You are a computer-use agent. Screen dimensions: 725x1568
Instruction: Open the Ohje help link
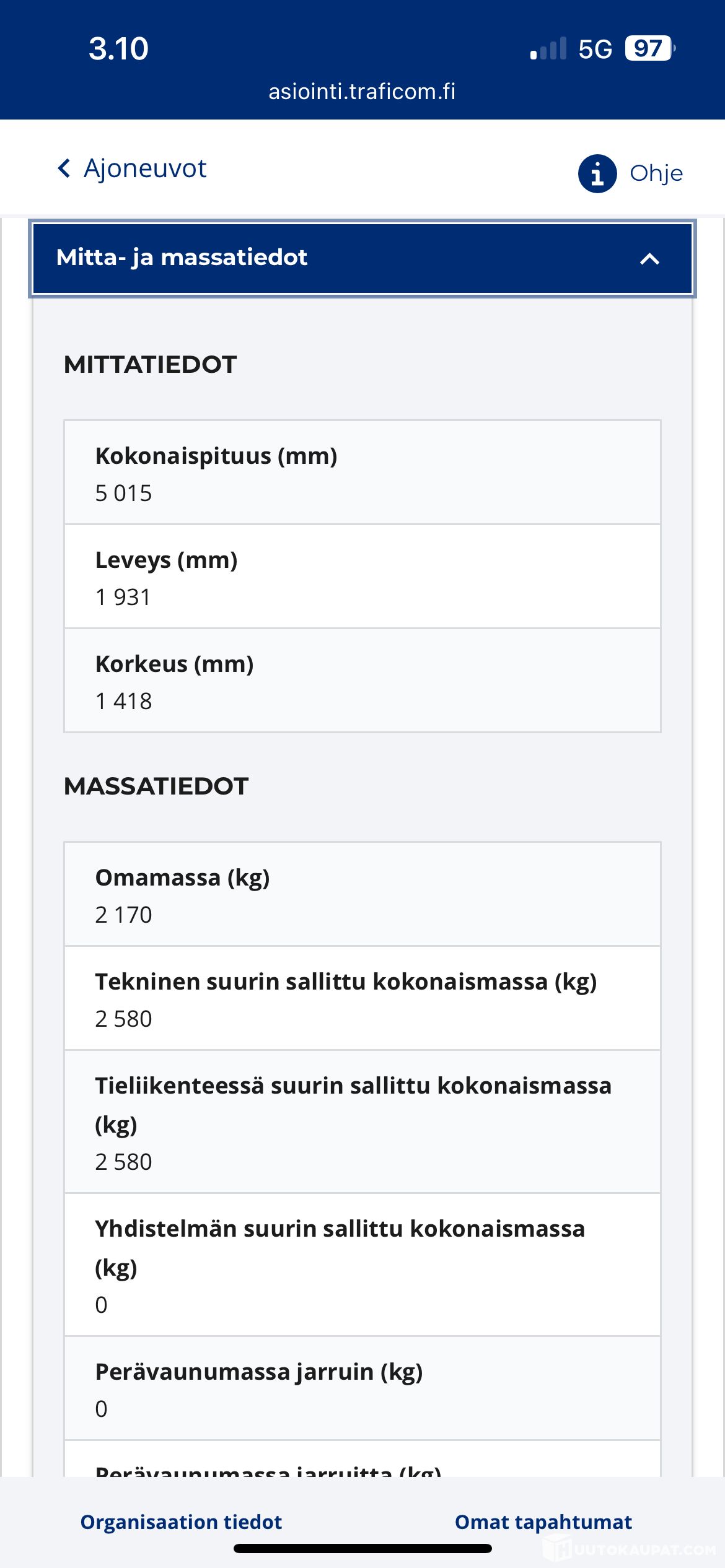tap(656, 173)
